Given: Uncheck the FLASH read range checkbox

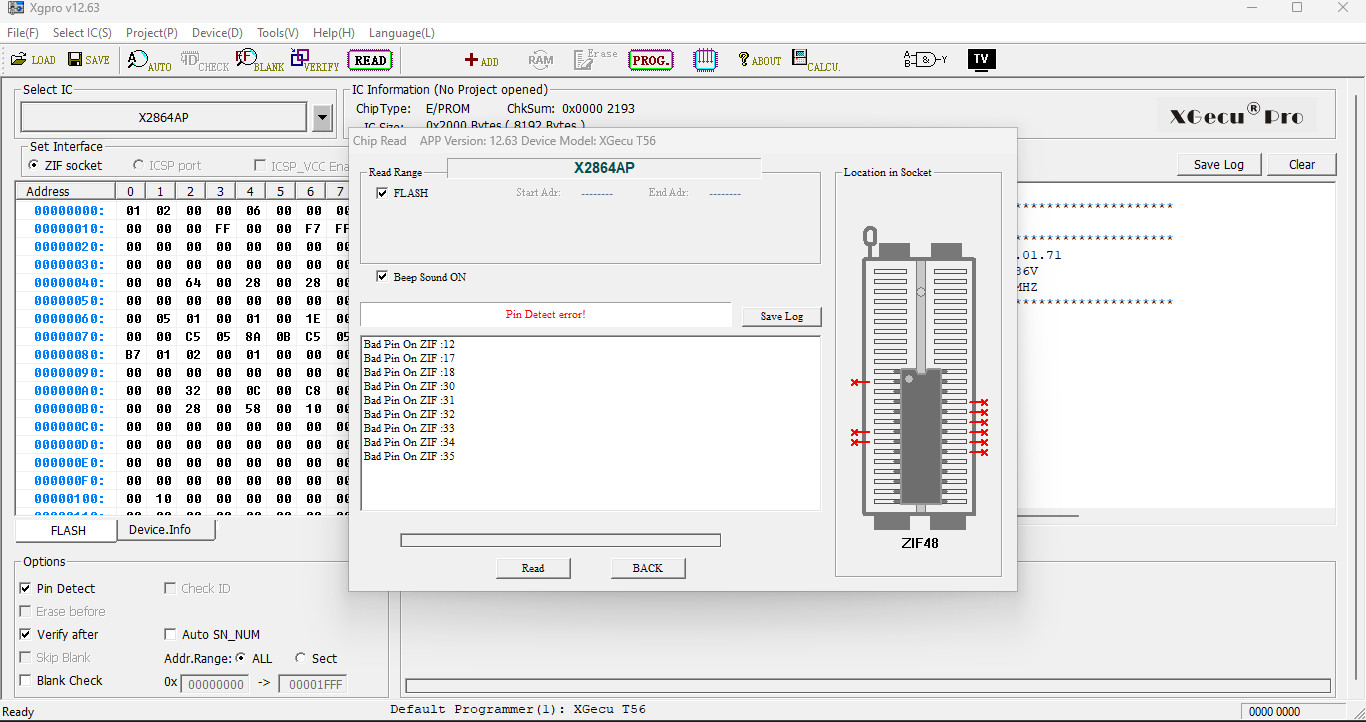Looking at the screenshot, I should [382, 193].
